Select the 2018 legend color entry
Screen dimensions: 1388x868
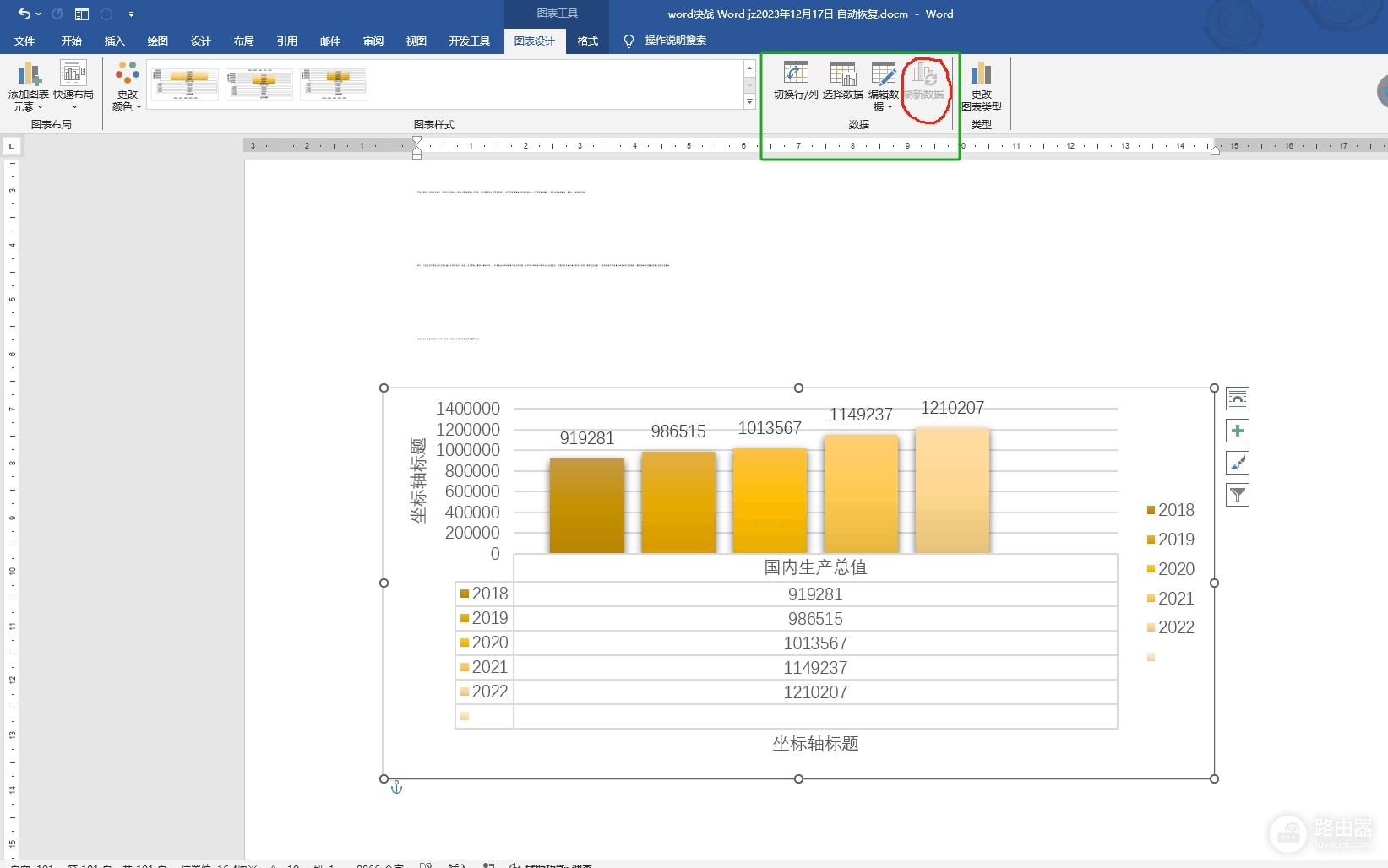point(1170,510)
